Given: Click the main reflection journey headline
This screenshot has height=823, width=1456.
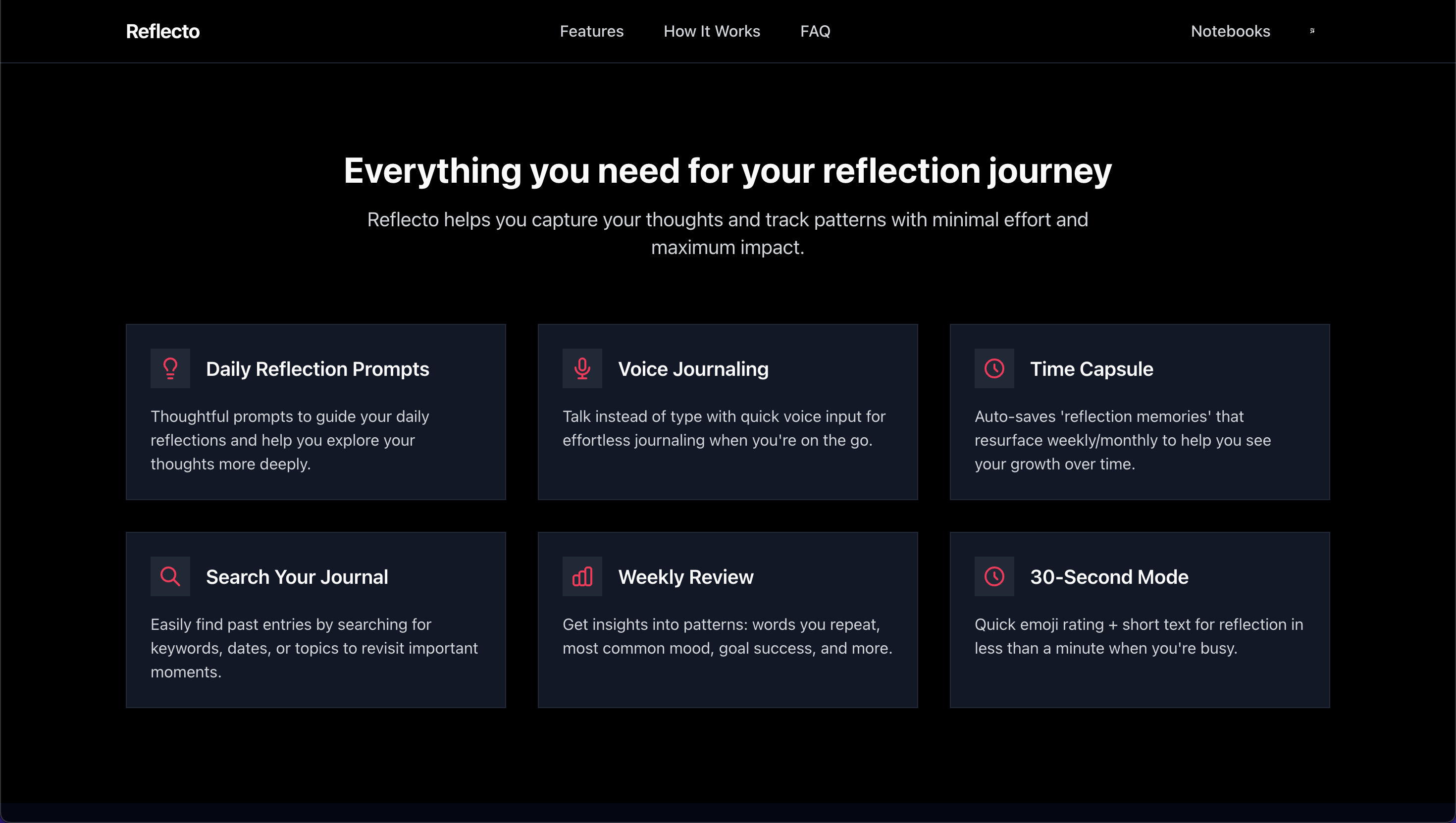Looking at the screenshot, I should point(728,171).
